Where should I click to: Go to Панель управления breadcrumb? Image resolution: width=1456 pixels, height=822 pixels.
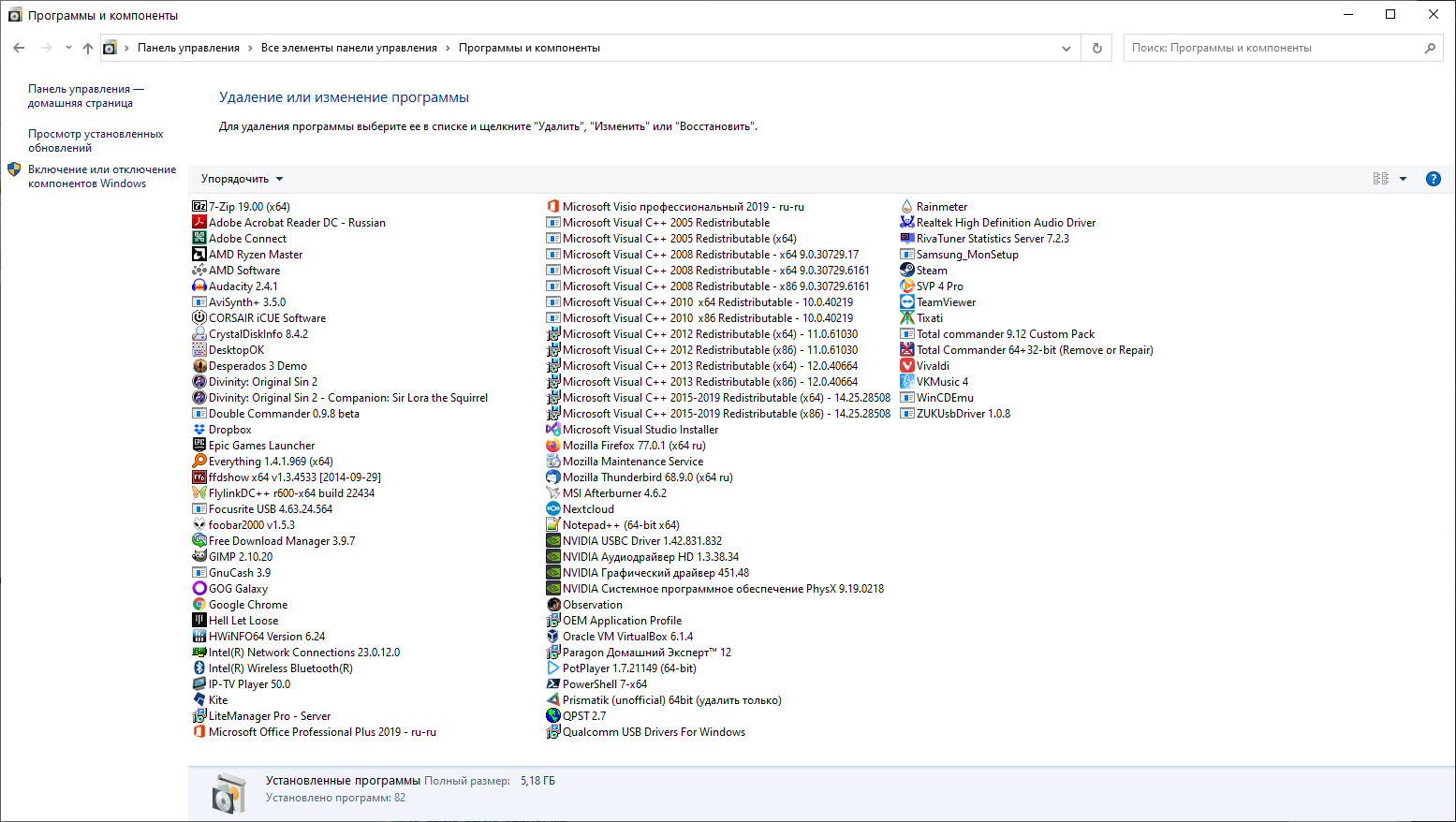pos(188,48)
